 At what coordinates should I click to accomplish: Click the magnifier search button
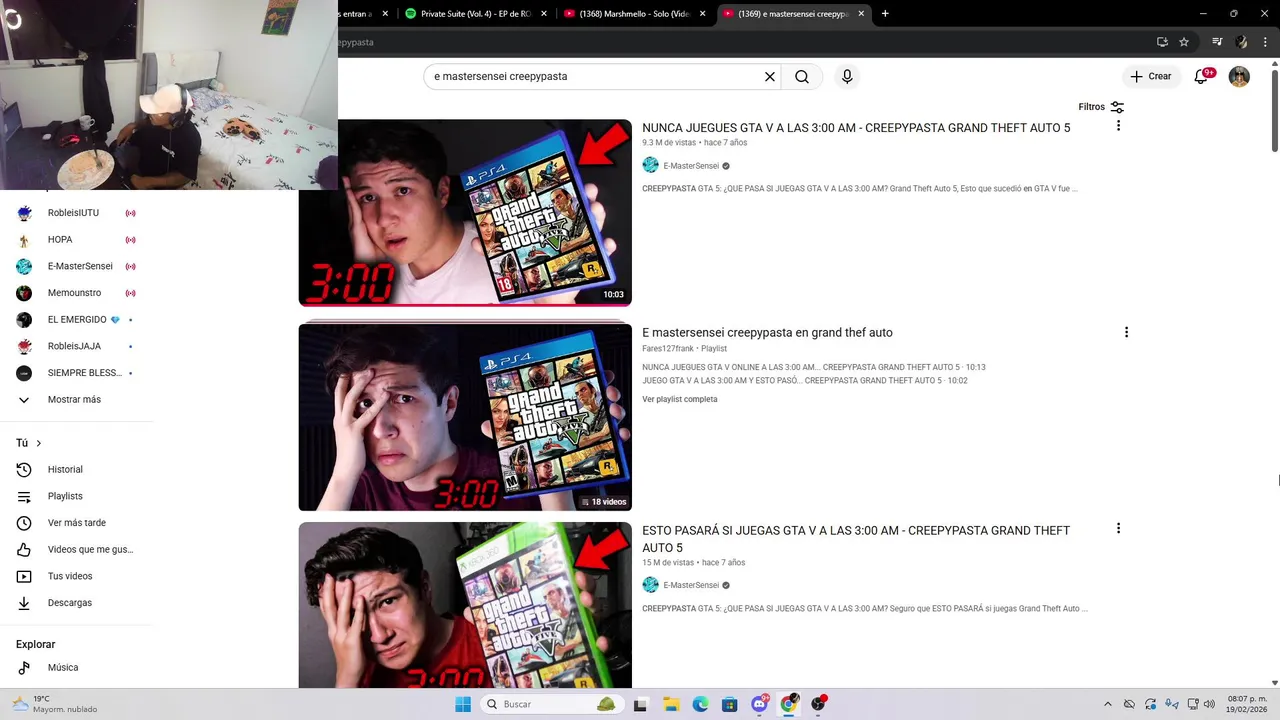[802, 77]
